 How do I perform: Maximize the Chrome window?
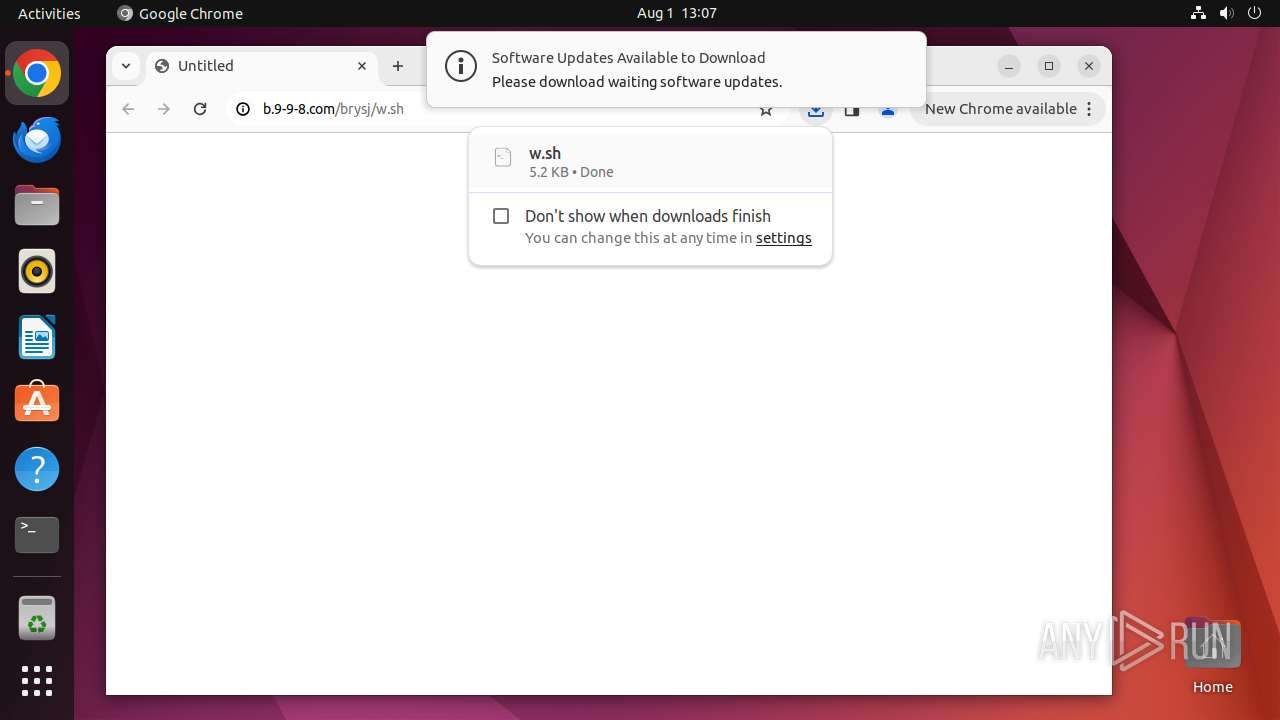[1049, 66]
